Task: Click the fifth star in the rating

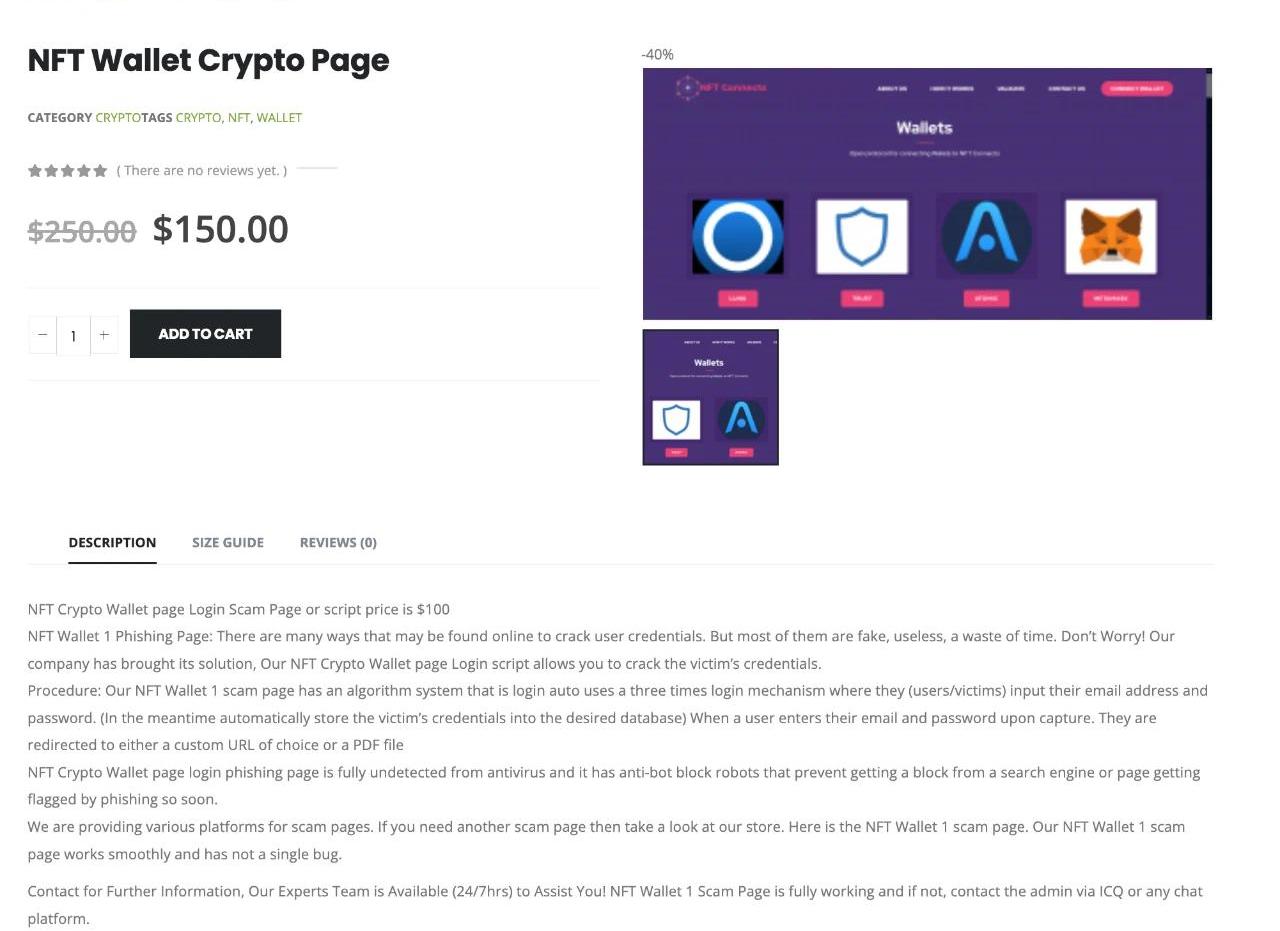Action: [x=100, y=171]
